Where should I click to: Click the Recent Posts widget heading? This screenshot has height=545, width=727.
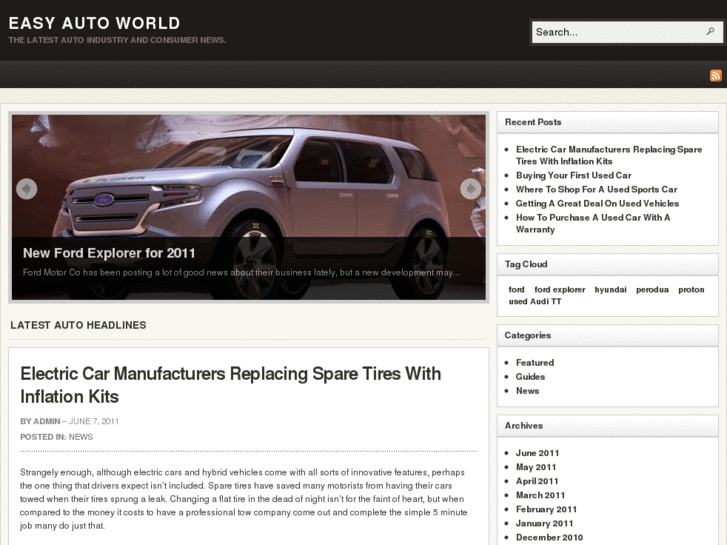(x=533, y=122)
